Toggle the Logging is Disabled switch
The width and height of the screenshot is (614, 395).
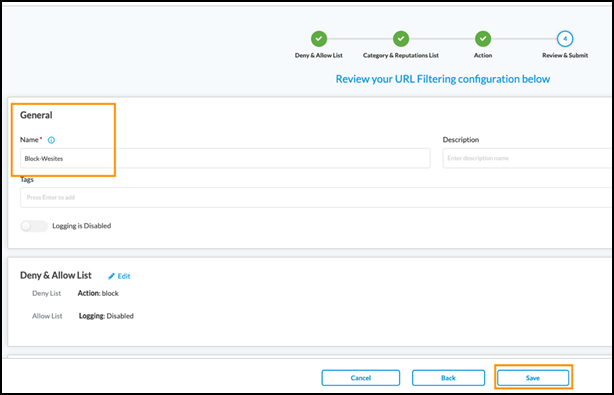click(x=34, y=226)
